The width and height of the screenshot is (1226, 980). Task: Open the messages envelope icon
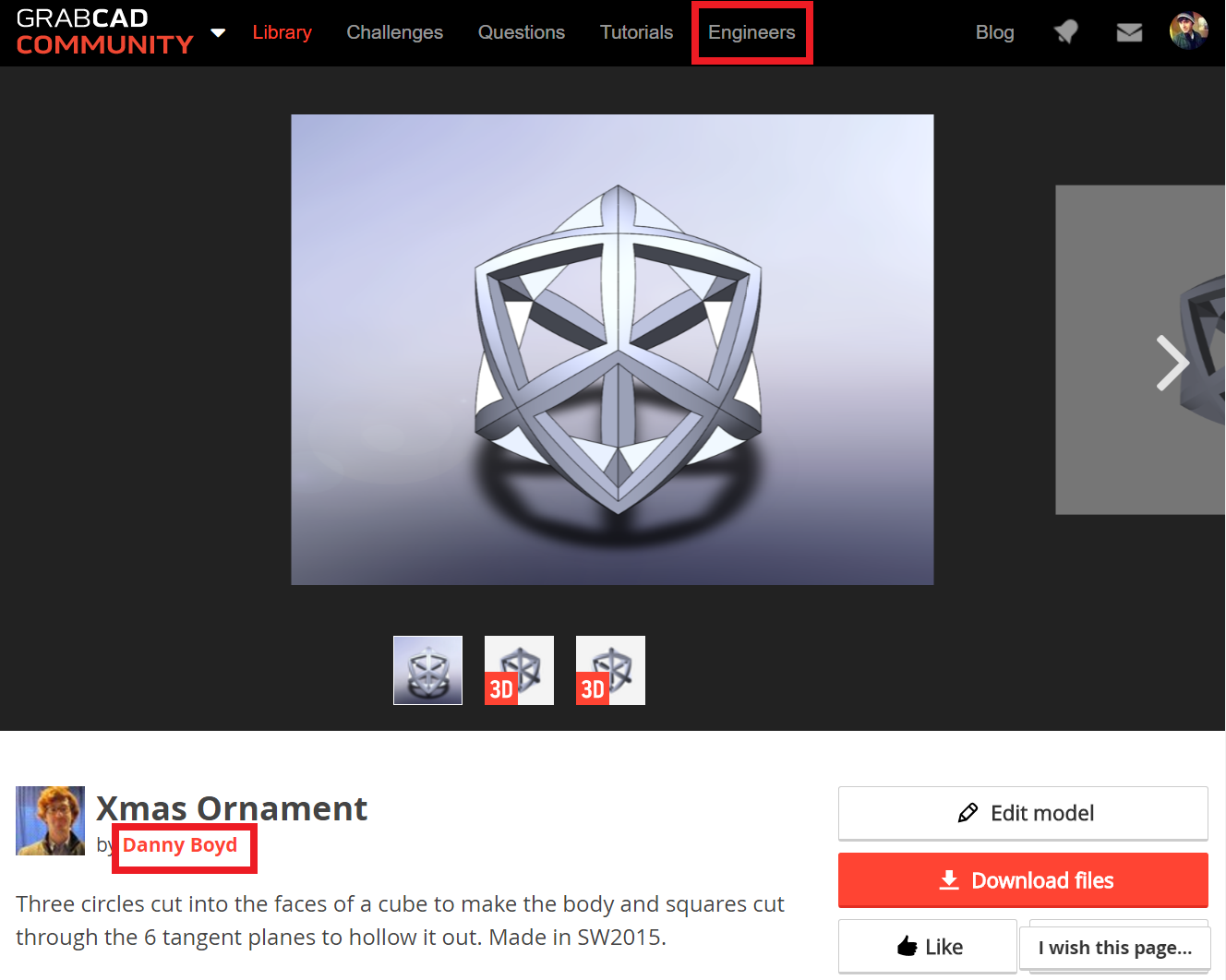pyautogui.click(x=1129, y=32)
